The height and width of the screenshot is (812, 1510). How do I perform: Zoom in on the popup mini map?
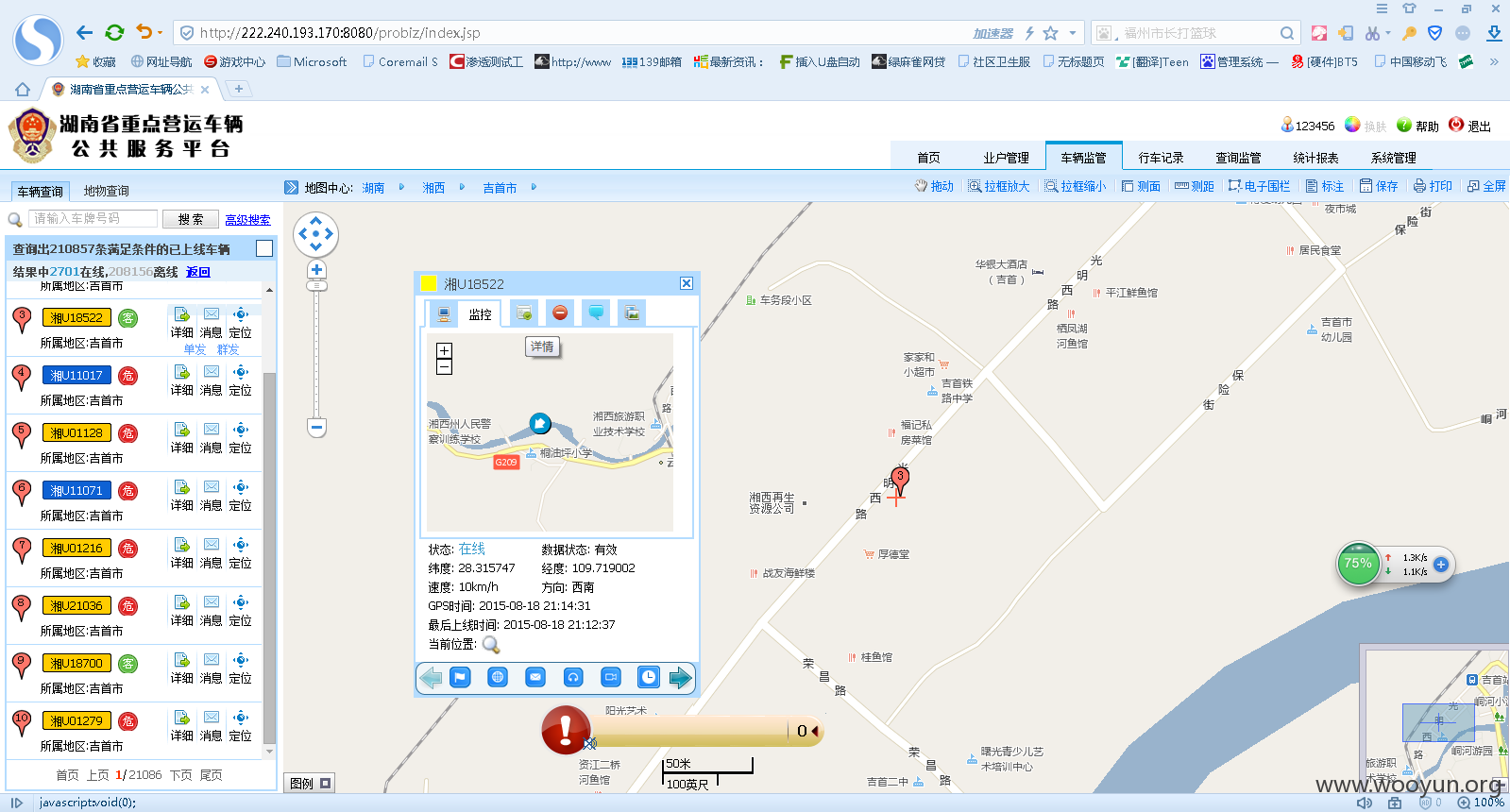point(444,350)
